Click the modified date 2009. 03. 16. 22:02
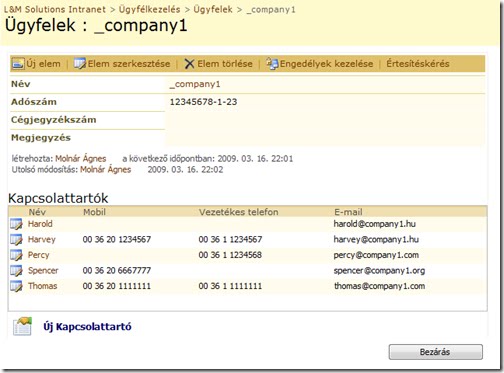This screenshot has width=504, height=373. coord(185,170)
